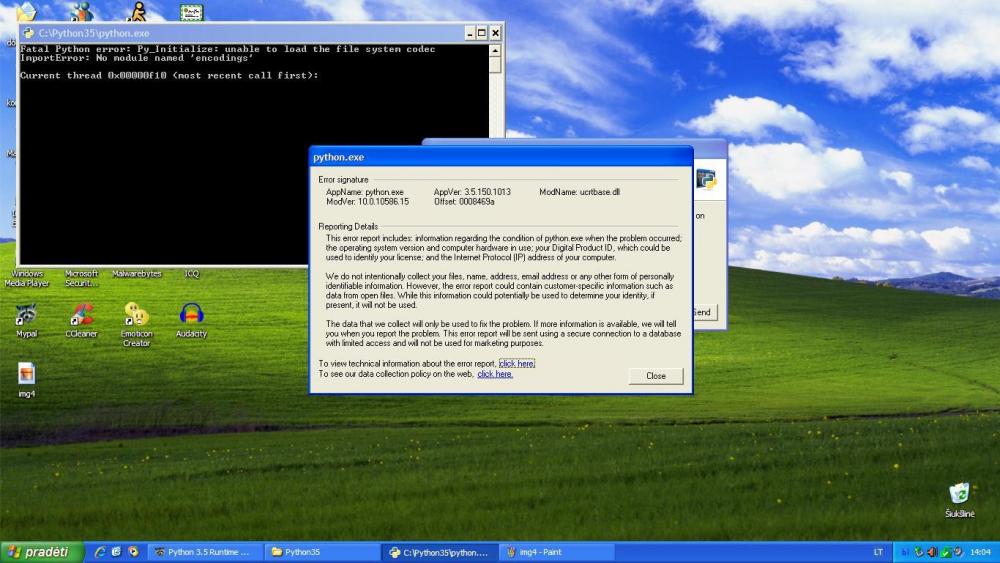Click link to view technical error information
This screenshot has width=1000, height=563.
pyautogui.click(x=517, y=364)
